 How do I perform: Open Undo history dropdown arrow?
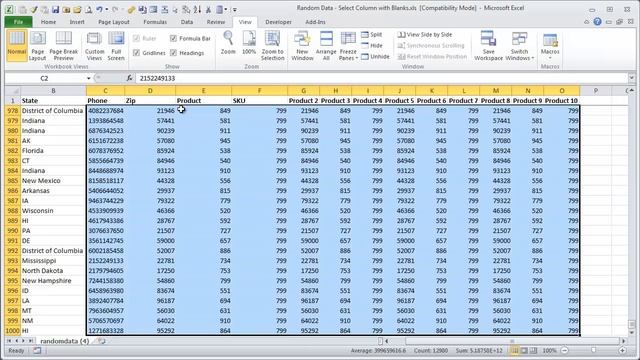point(107,9)
